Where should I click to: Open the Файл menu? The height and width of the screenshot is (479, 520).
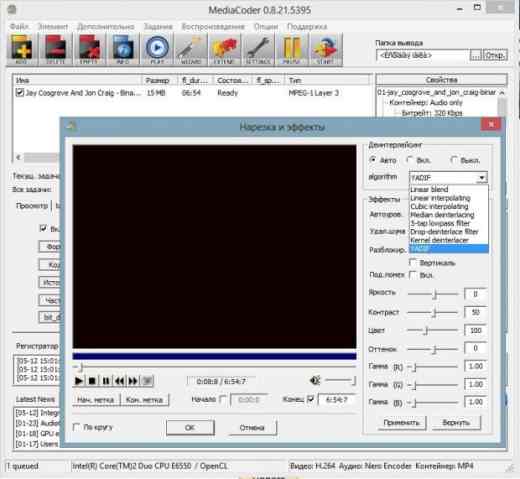pyautogui.click(x=19, y=26)
